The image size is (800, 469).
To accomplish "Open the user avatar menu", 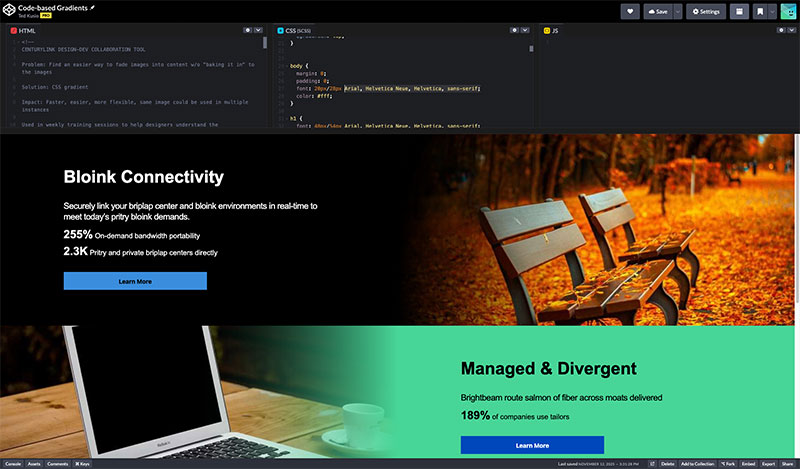I will 787,11.
